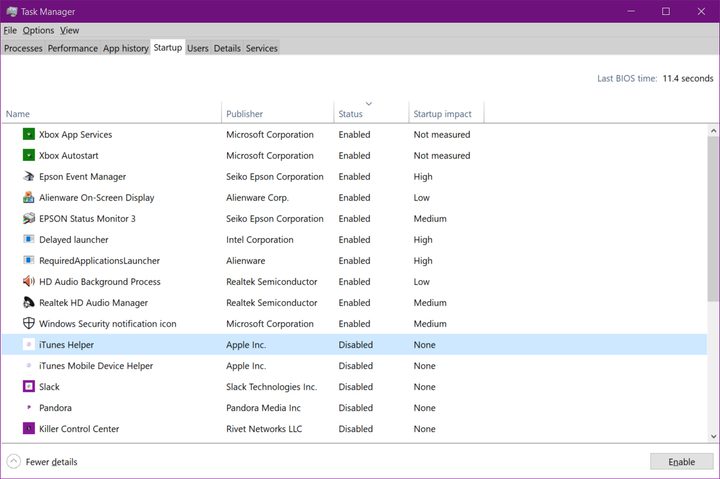The height and width of the screenshot is (479, 720).
Task: Select the Delayed launcher name
Action: (73, 240)
